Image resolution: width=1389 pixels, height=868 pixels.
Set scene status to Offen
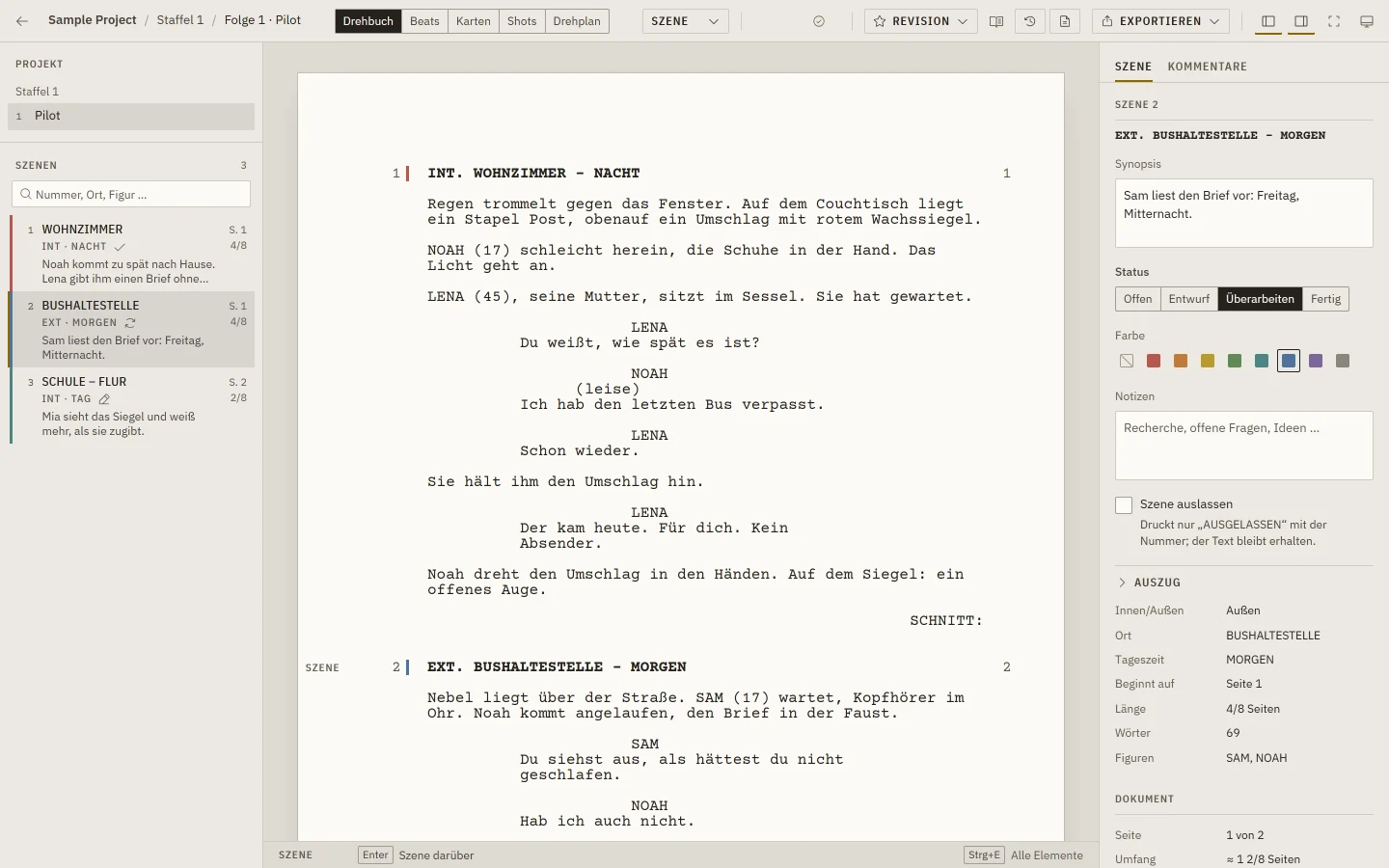pos(1138,299)
